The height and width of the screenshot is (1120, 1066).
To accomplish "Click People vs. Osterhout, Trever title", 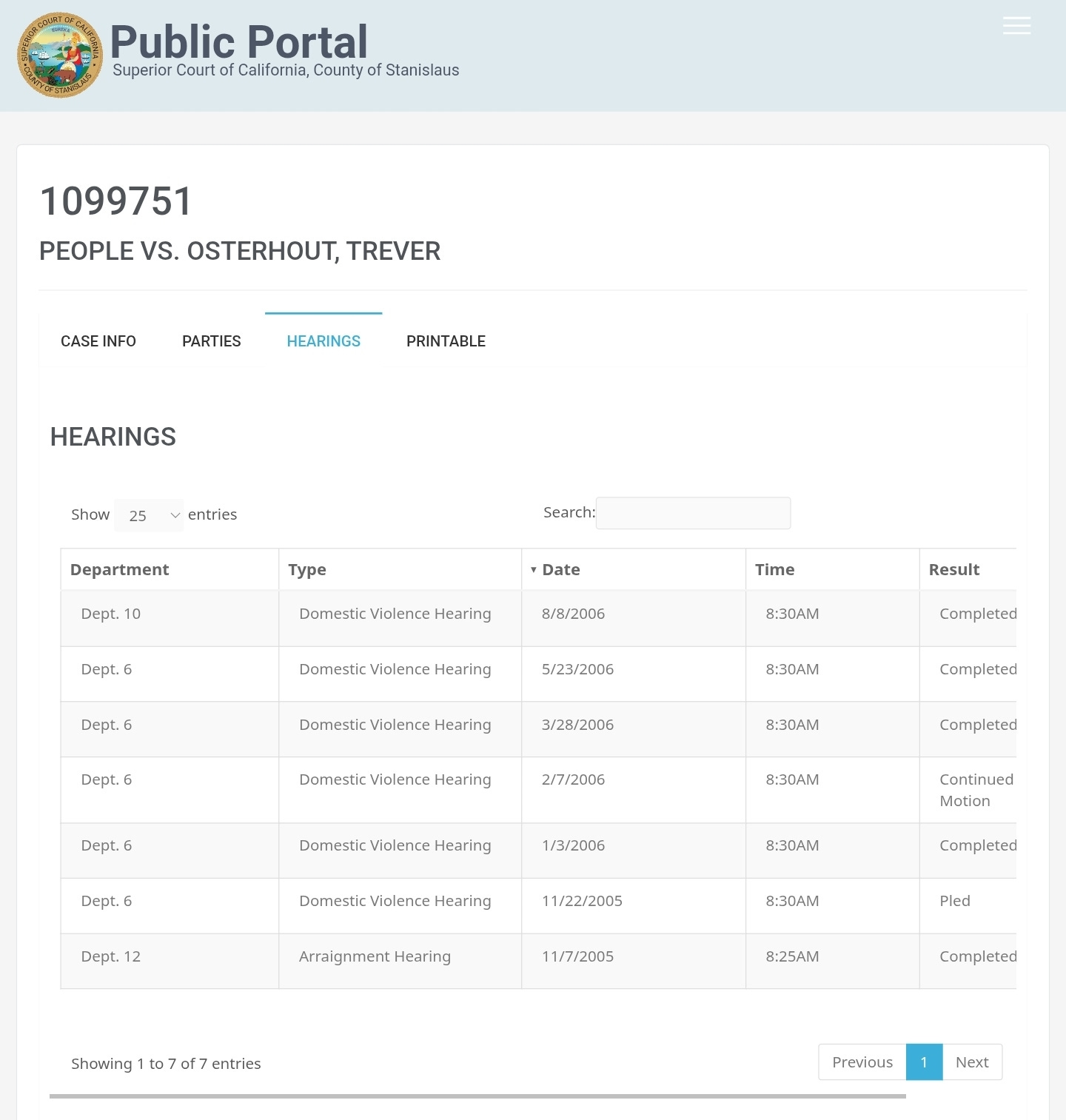I will (240, 251).
